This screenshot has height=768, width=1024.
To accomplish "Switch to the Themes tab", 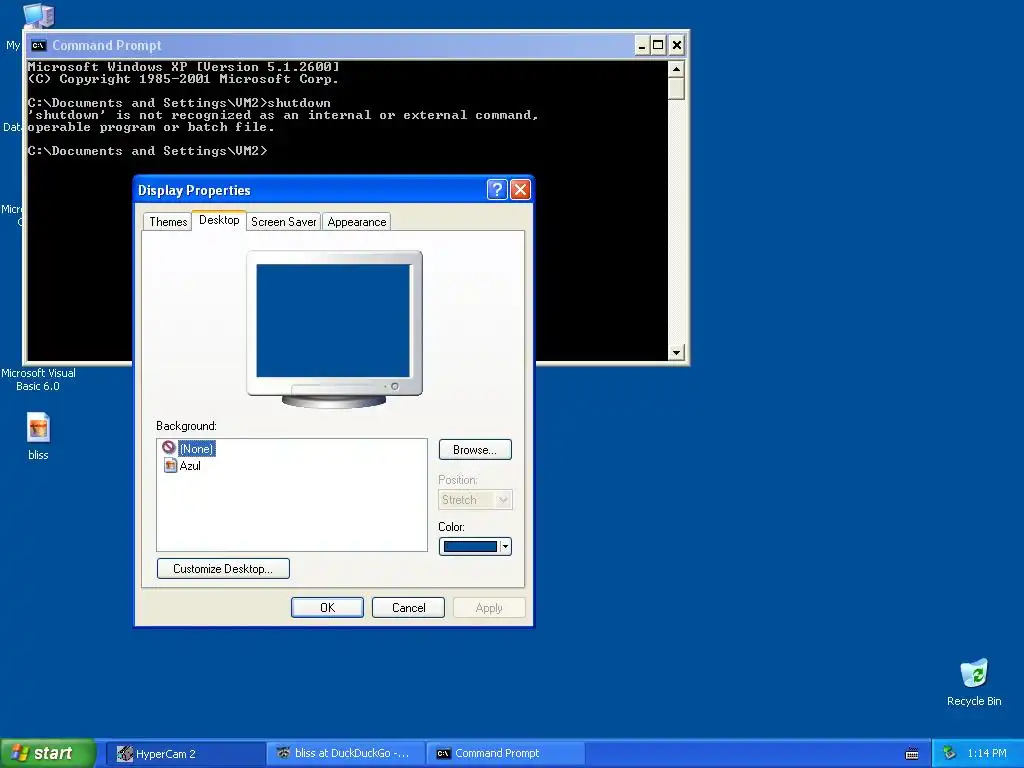I will (x=168, y=222).
